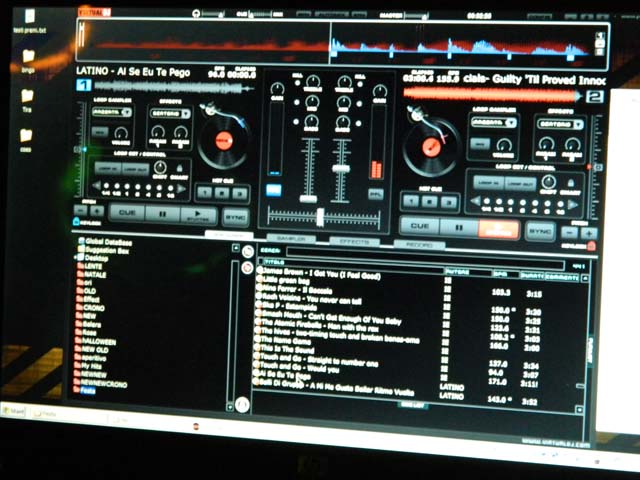Click the deck 2 turntable platter
Screen dimensions: 640x480
coord(431,147)
